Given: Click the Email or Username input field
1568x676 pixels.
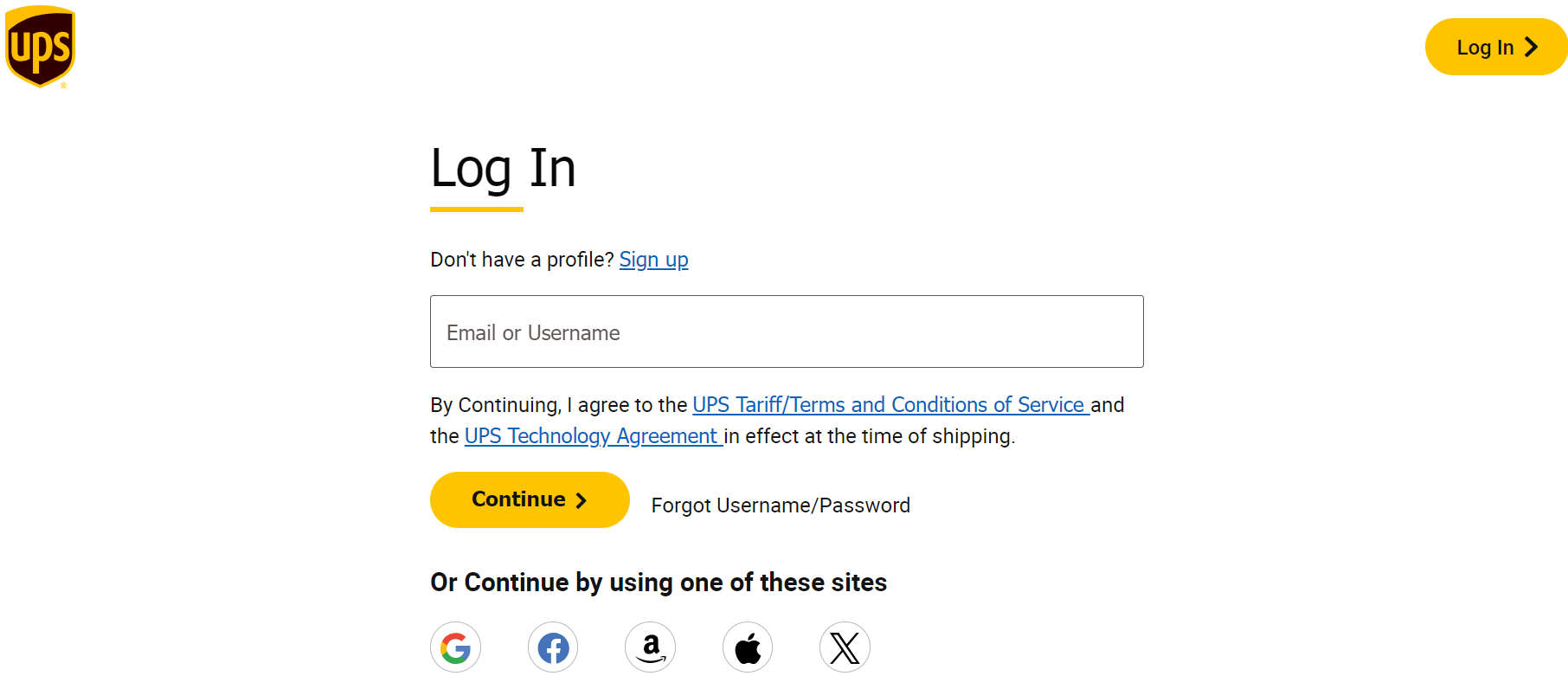Looking at the screenshot, I should [x=786, y=332].
